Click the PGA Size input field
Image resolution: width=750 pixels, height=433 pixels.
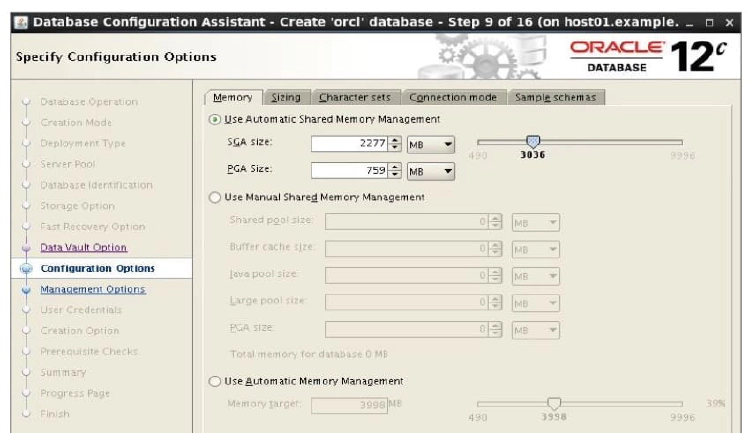349,170
